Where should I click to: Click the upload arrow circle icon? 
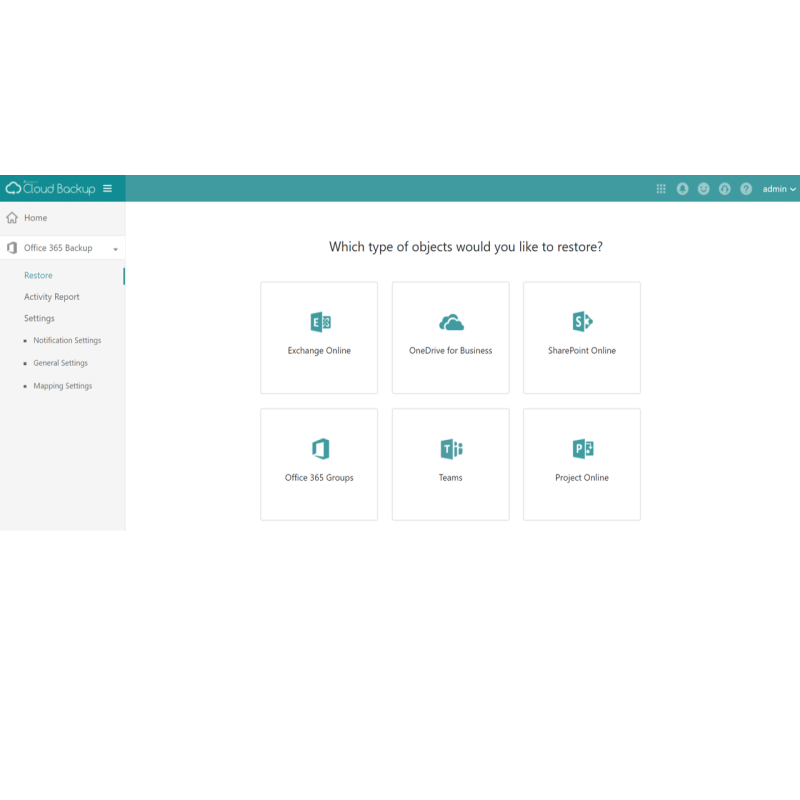click(x=724, y=189)
